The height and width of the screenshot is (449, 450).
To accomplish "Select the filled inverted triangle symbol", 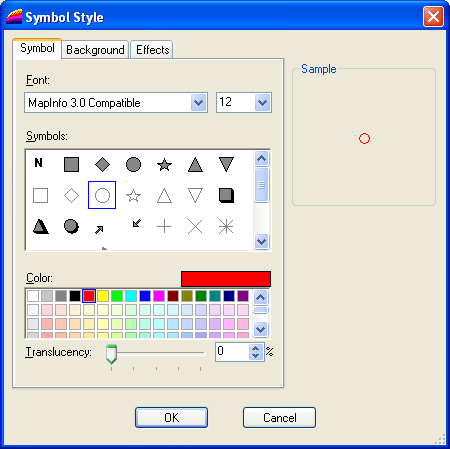I will pyautogui.click(x=226, y=164).
